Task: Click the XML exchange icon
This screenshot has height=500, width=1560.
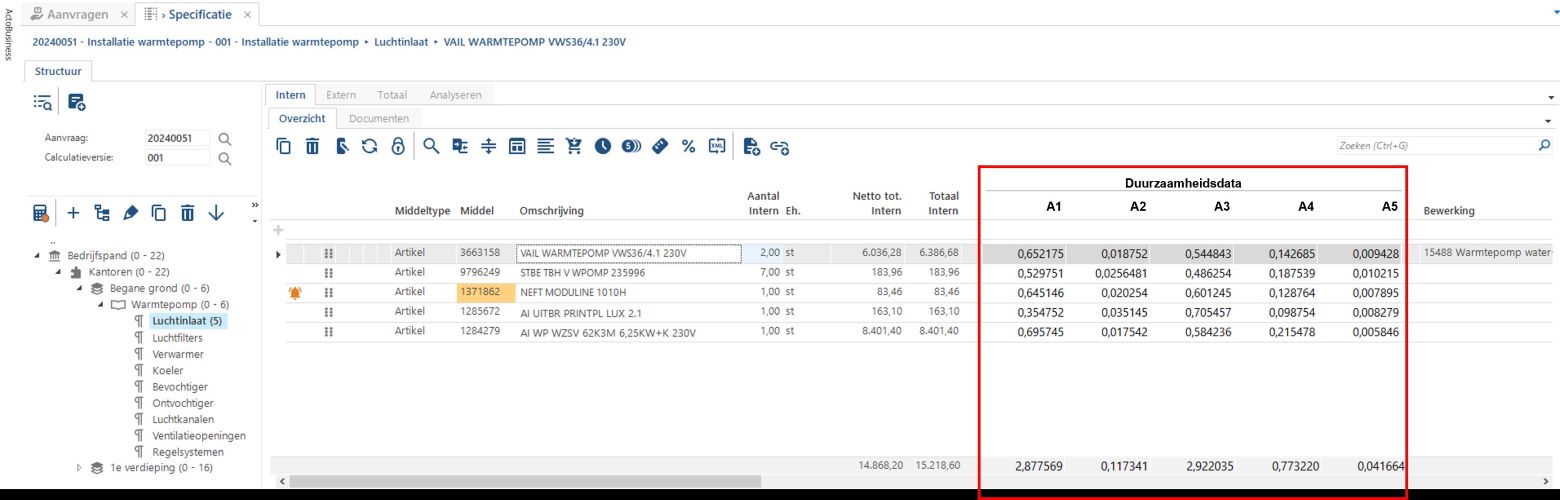Action: click(717, 146)
